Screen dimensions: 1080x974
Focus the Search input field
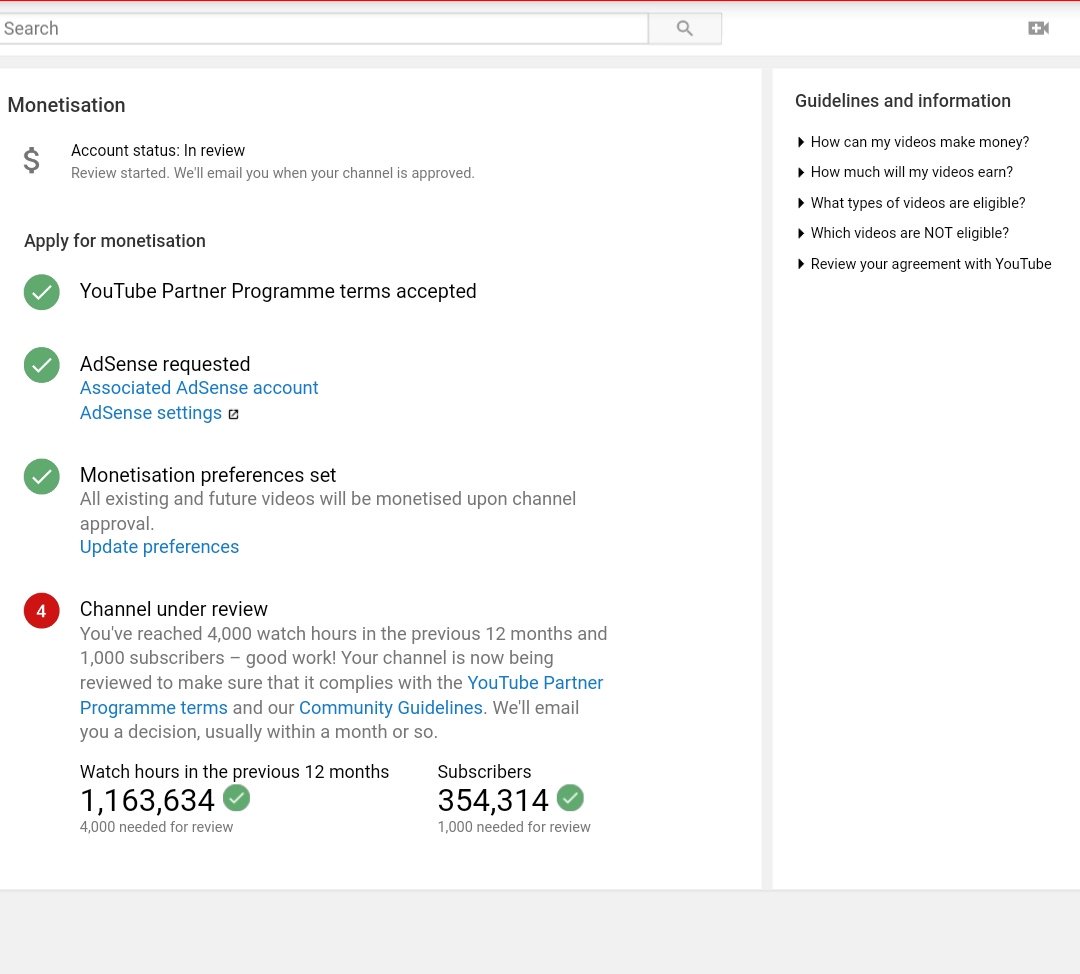coord(324,28)
